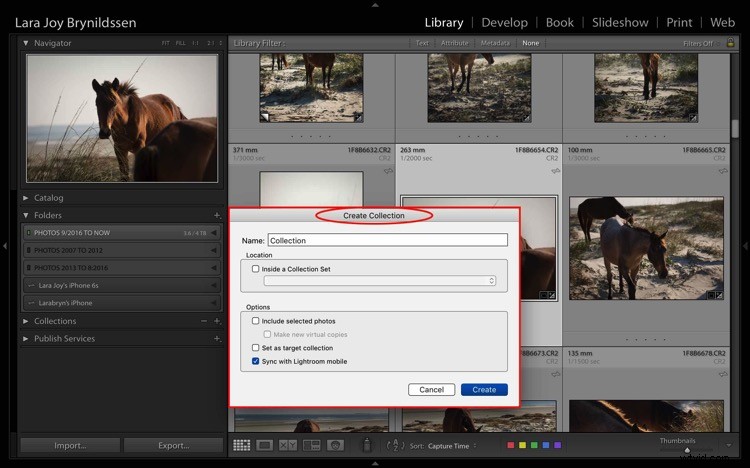Switch to the Slideshow module
The image size is (750, 468).
620,22
